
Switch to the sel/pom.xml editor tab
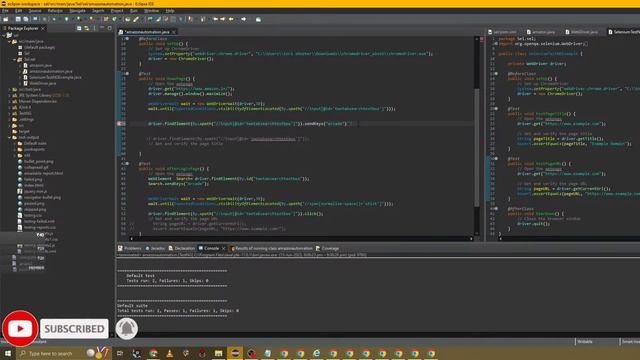[502, 32]
